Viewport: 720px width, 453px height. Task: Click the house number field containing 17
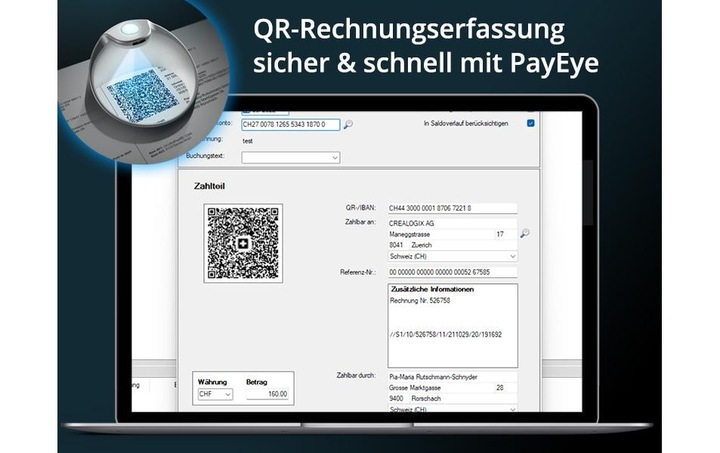pos(506,234)
